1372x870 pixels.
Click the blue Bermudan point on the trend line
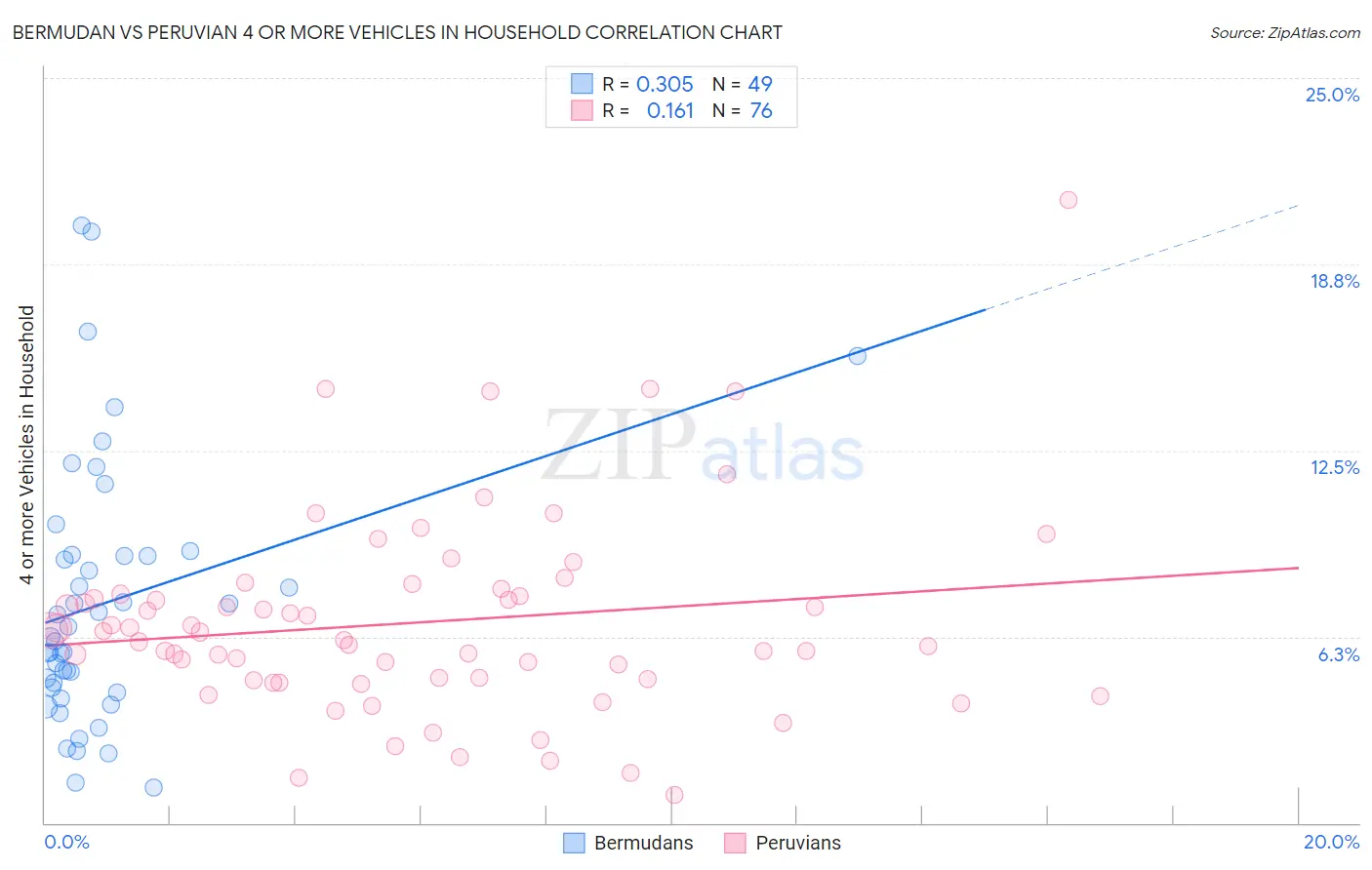coord(858,356)
